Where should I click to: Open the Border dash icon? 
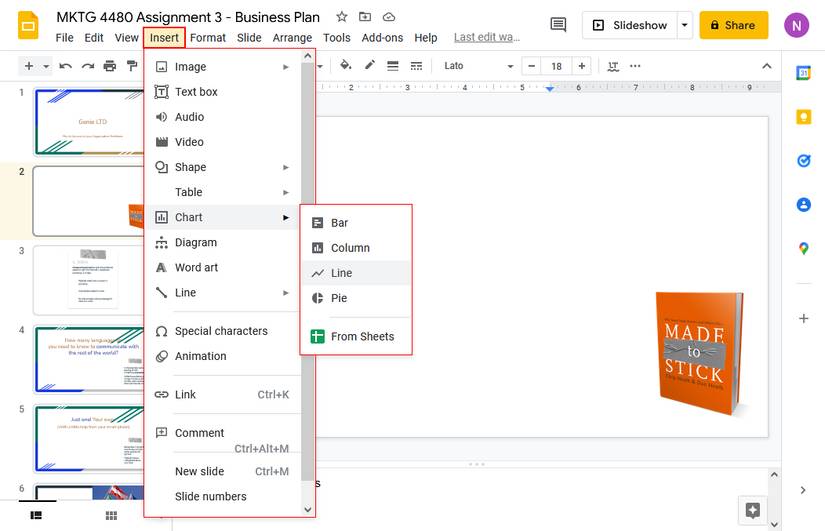pyautogui.click(x=416, y=66)
